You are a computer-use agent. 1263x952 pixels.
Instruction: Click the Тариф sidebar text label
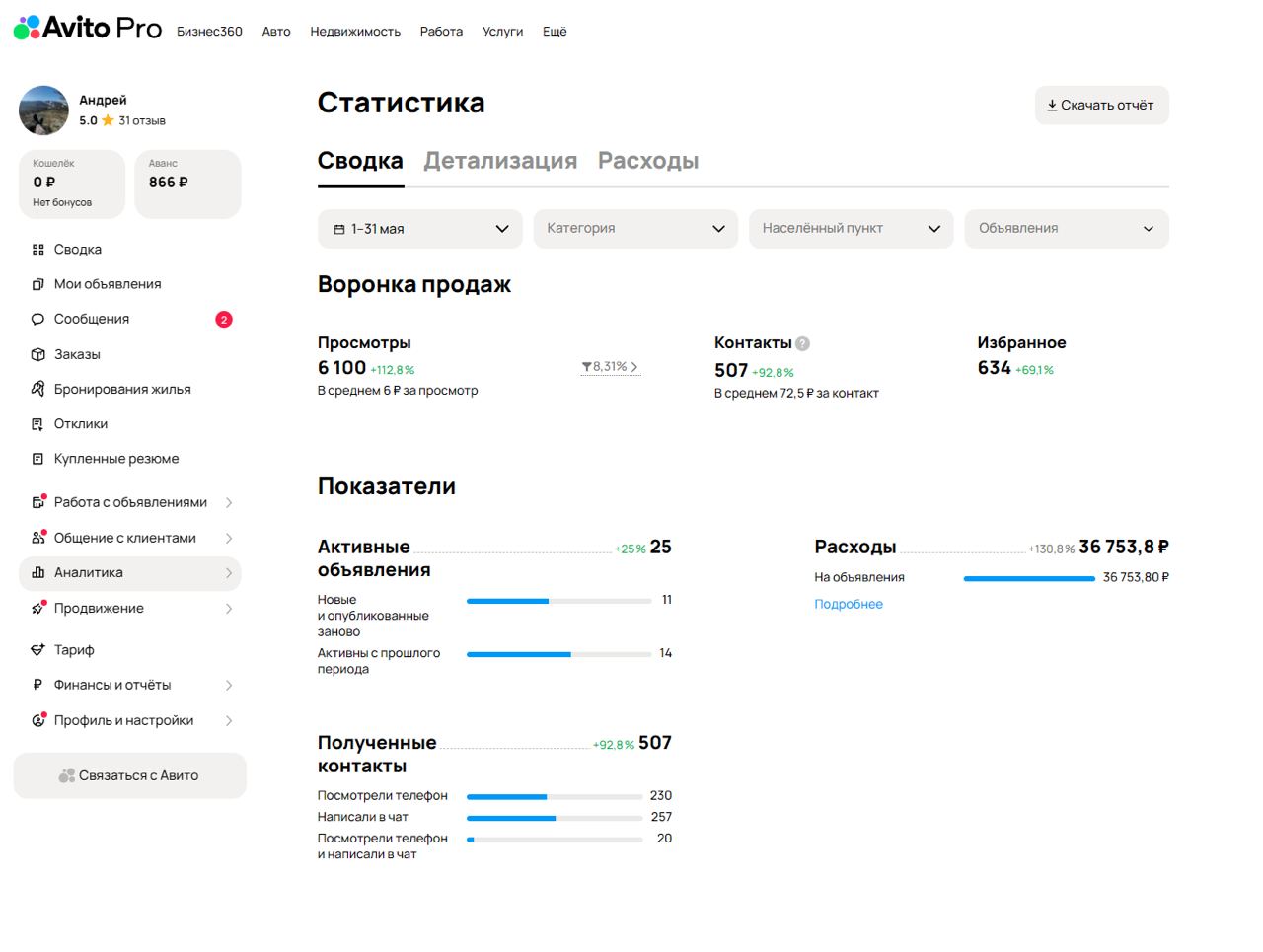(74, 650)
